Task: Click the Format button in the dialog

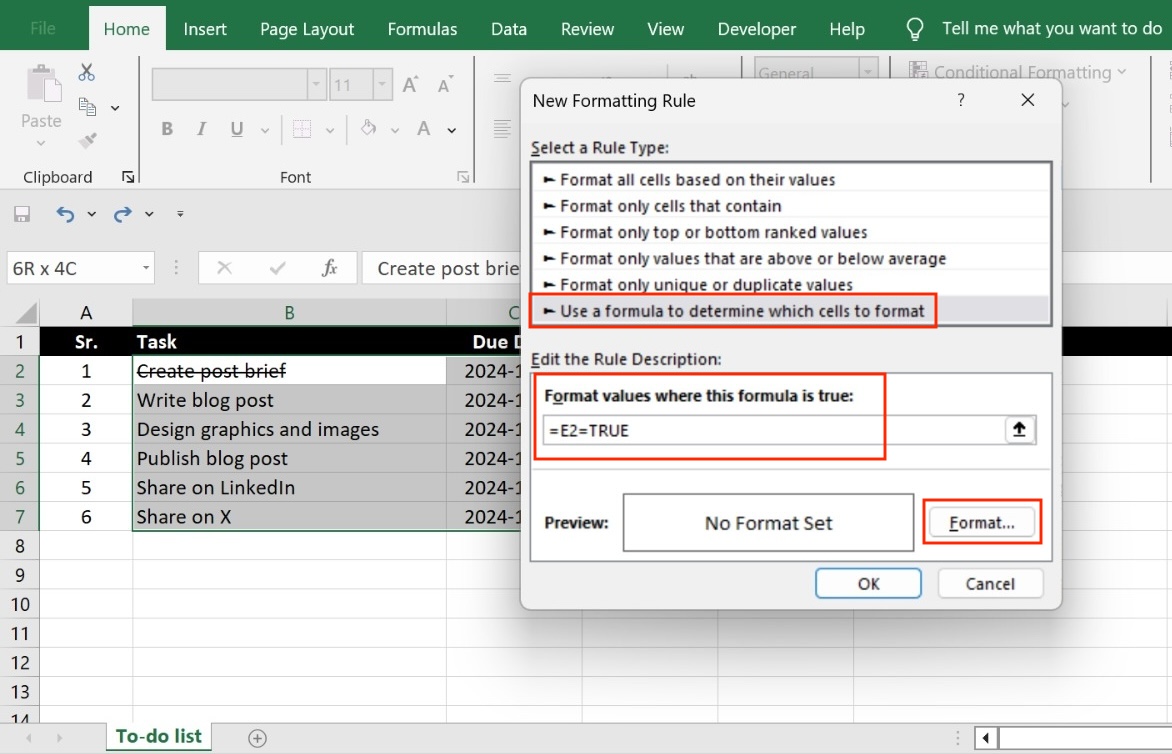Action: (x=983, y=521)
